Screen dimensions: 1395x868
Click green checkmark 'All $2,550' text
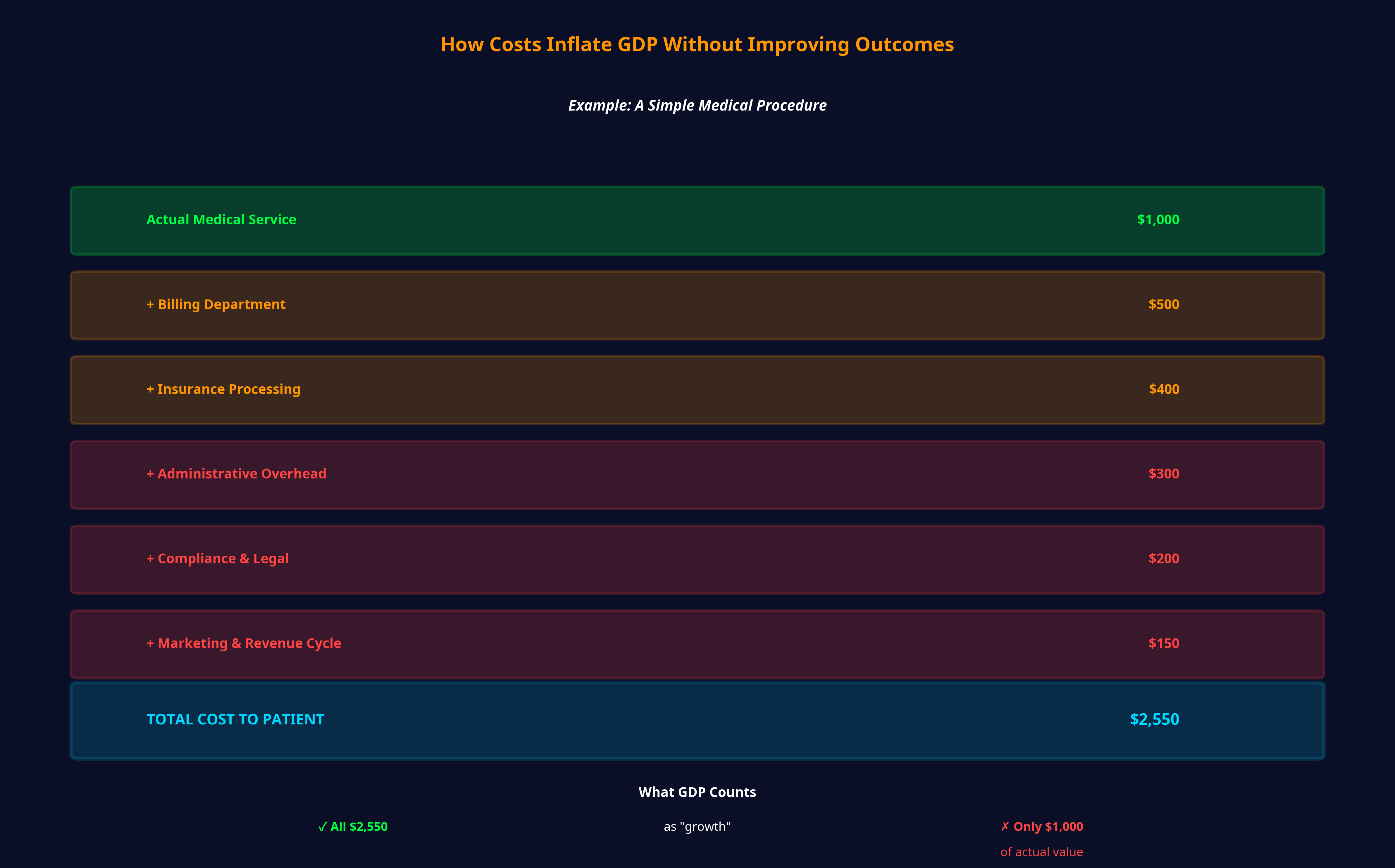pos(353,827)
